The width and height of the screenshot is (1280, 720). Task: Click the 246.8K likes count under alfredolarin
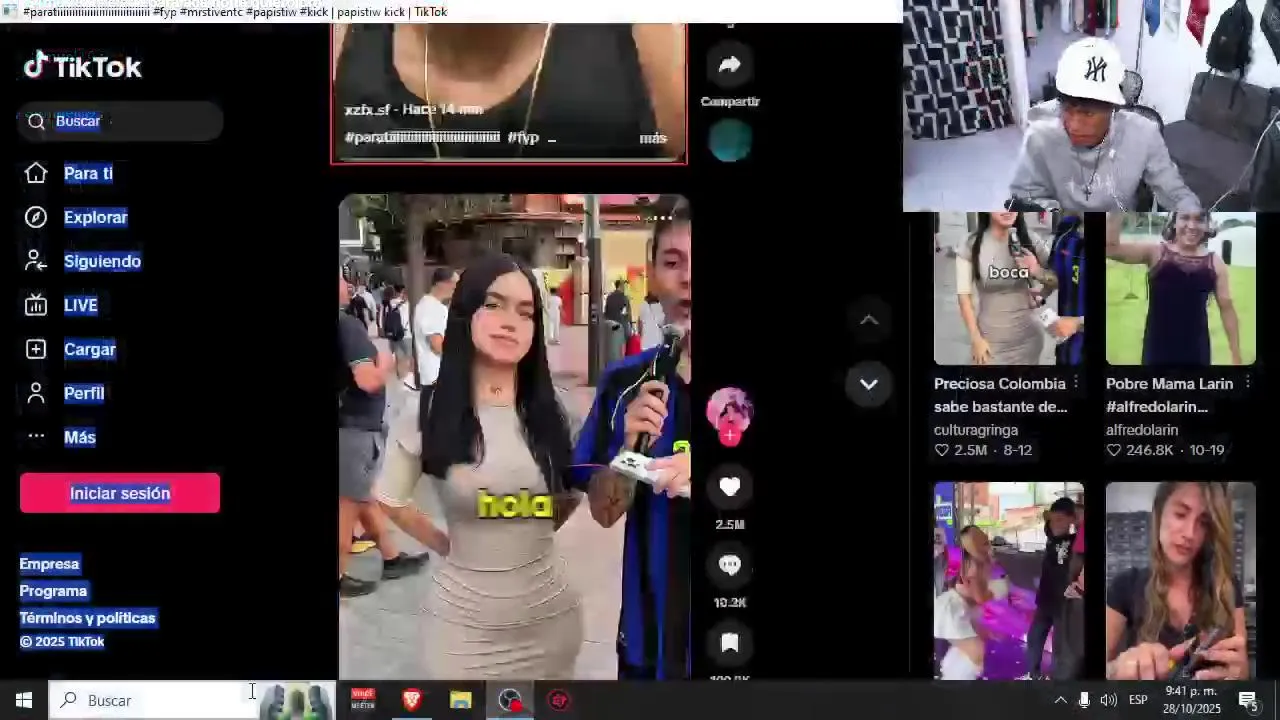[1149, 450]
